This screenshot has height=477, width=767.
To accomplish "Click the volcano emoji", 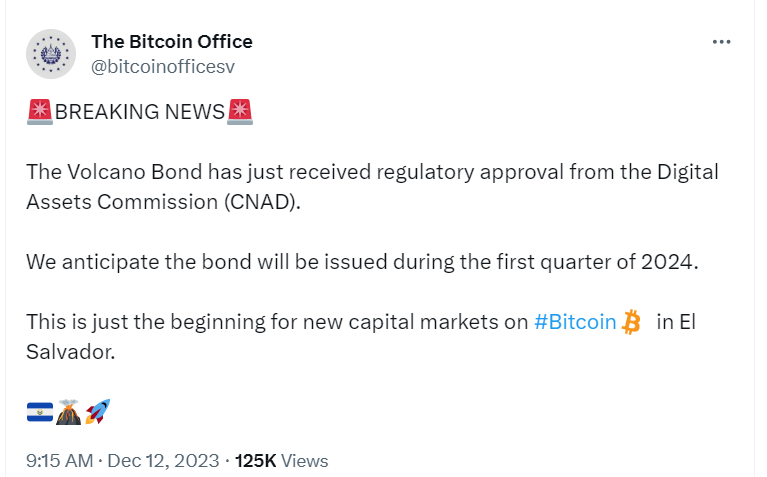I will pos(68,412).
